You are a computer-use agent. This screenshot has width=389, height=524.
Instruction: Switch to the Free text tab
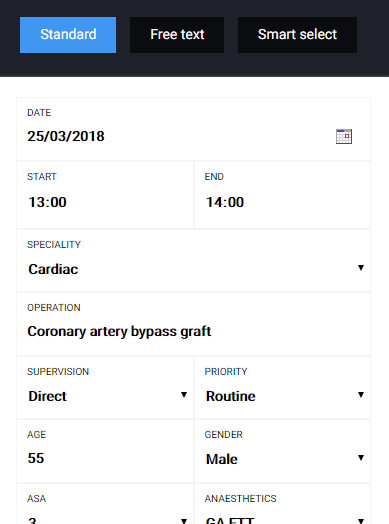pyautogui.click(x=177, y=35)
